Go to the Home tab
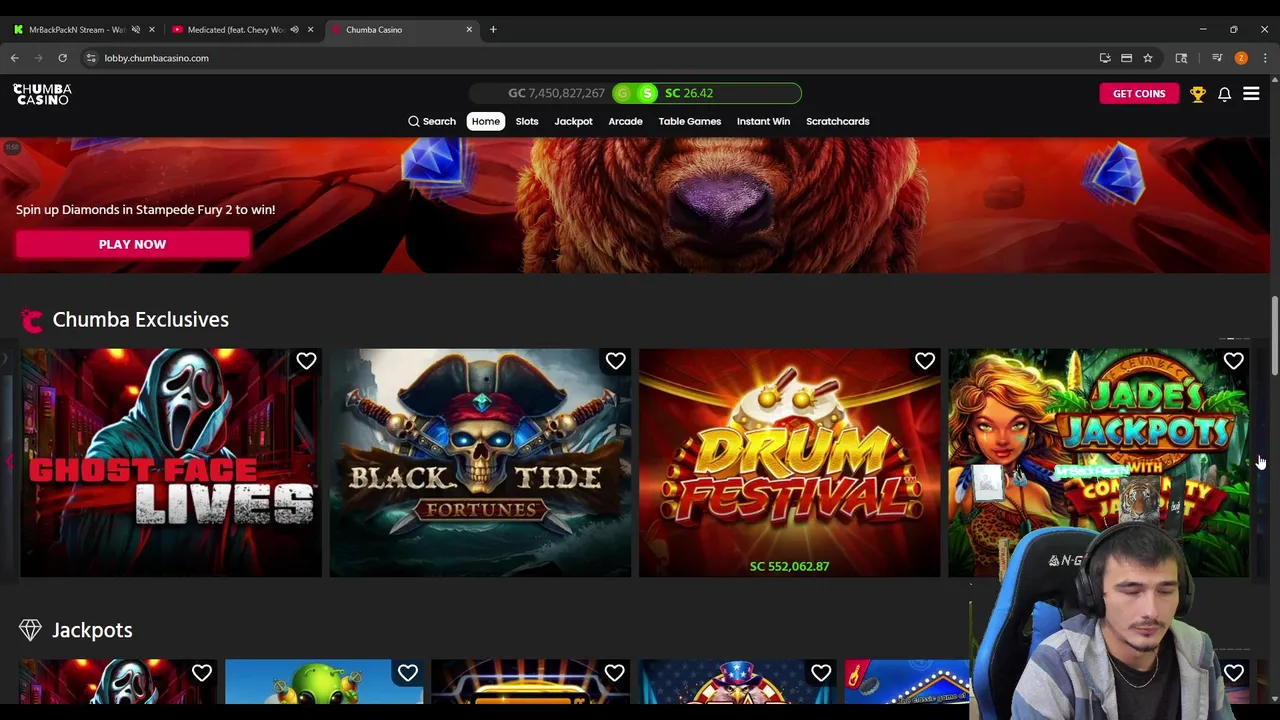This screenshot has height=720, width=1280. (486, 121)
